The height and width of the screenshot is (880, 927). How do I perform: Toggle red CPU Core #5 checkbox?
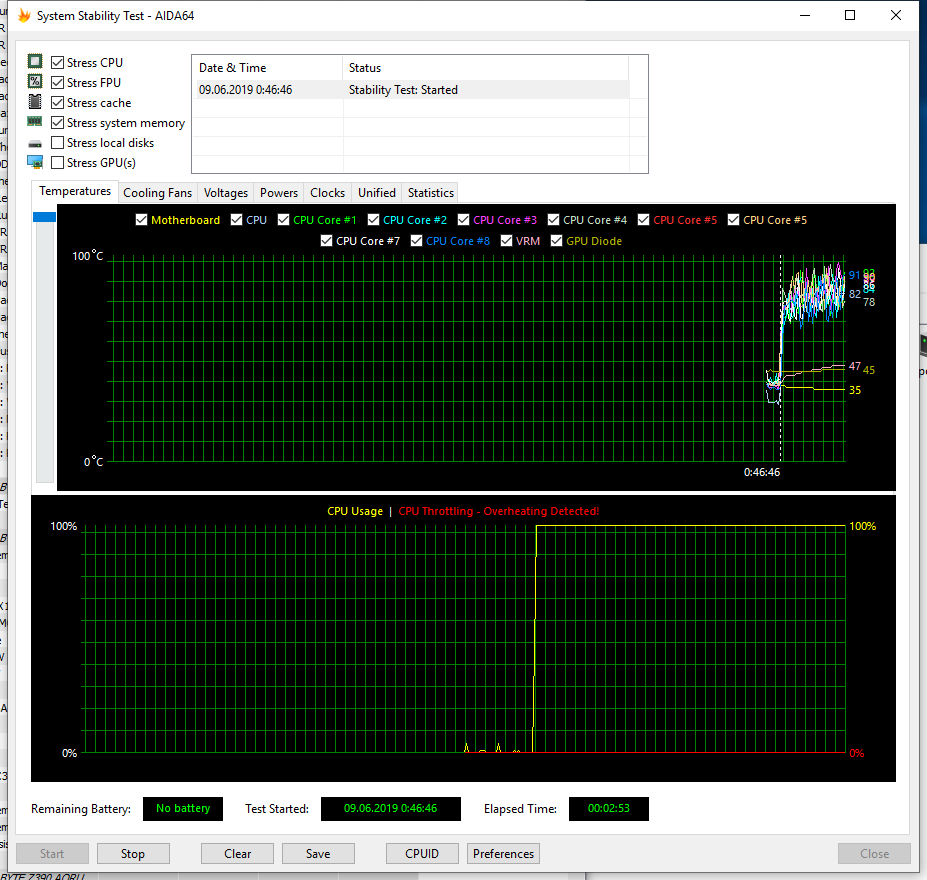(643, 220)
